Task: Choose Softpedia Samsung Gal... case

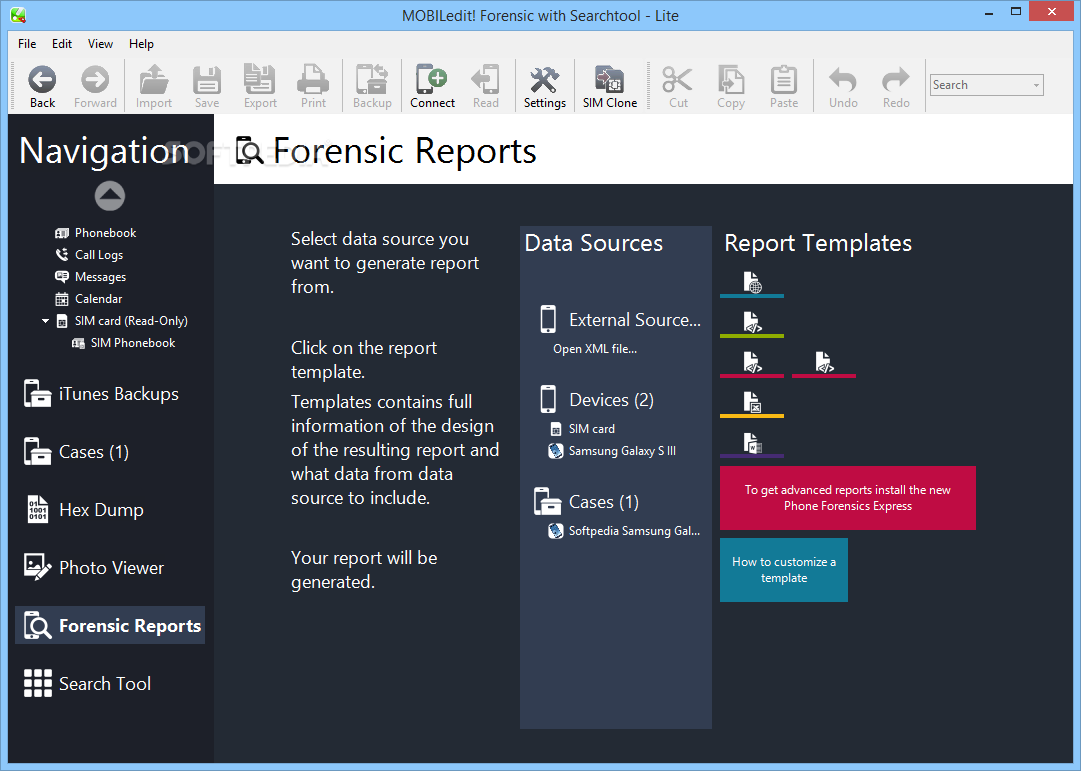Action: tap(625, 531)
